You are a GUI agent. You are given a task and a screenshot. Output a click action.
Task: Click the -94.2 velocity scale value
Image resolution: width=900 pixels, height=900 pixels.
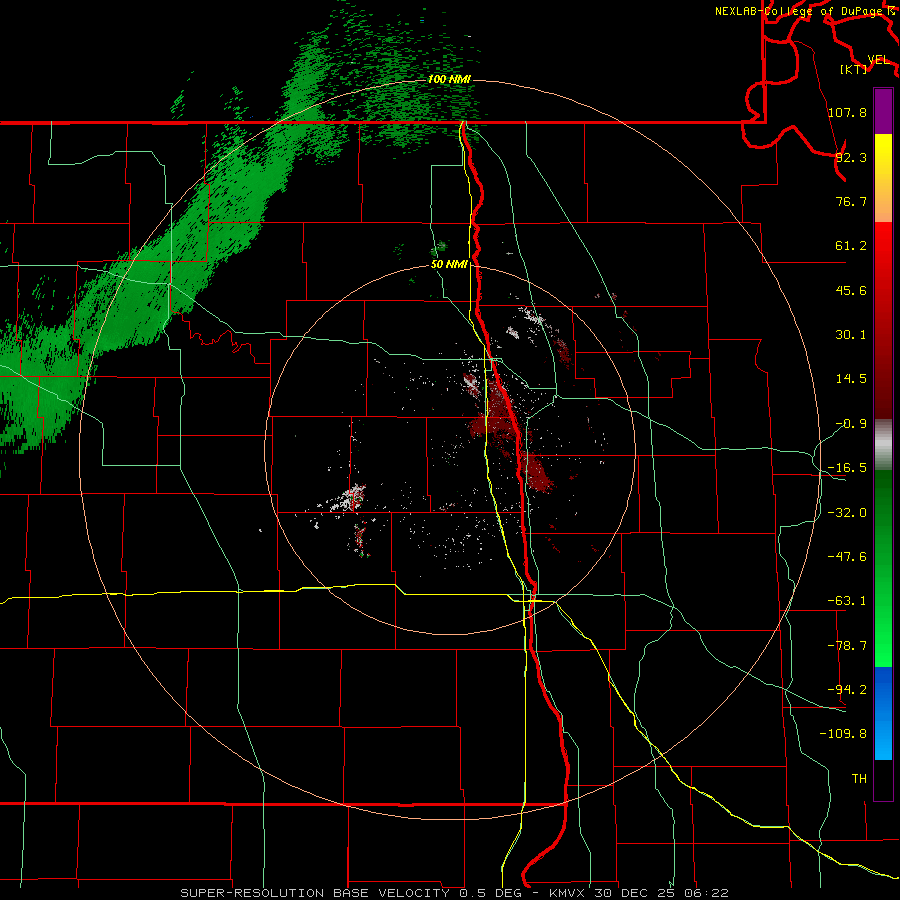pos(847,690)
